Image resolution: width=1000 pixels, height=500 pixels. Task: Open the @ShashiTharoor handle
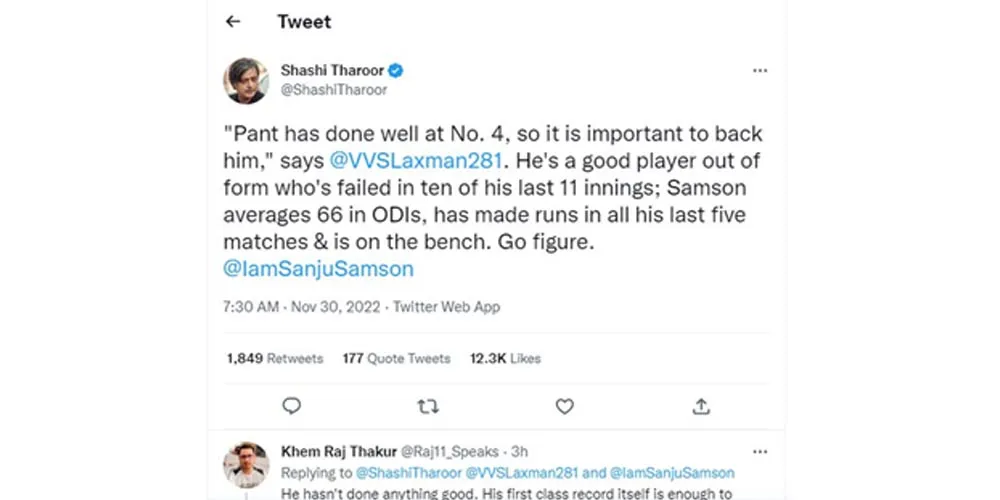333,90
